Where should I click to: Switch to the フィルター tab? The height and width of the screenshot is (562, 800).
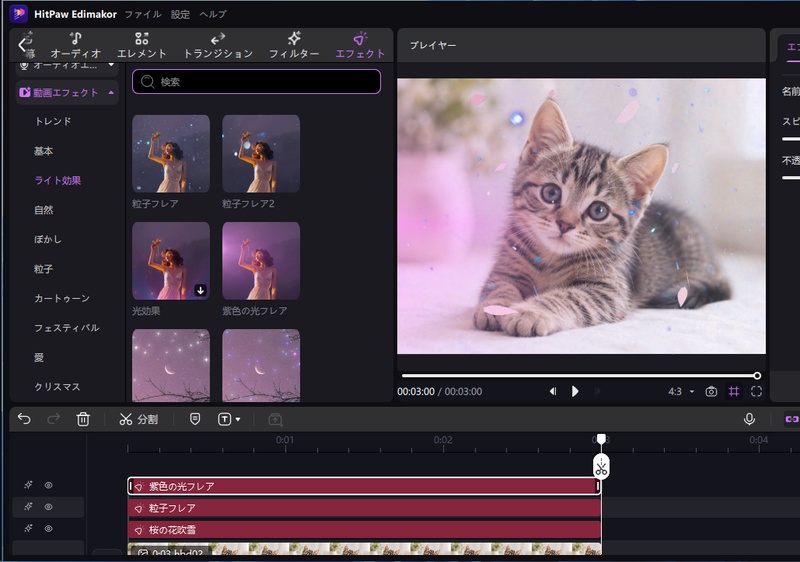click(x=294, y=45)
